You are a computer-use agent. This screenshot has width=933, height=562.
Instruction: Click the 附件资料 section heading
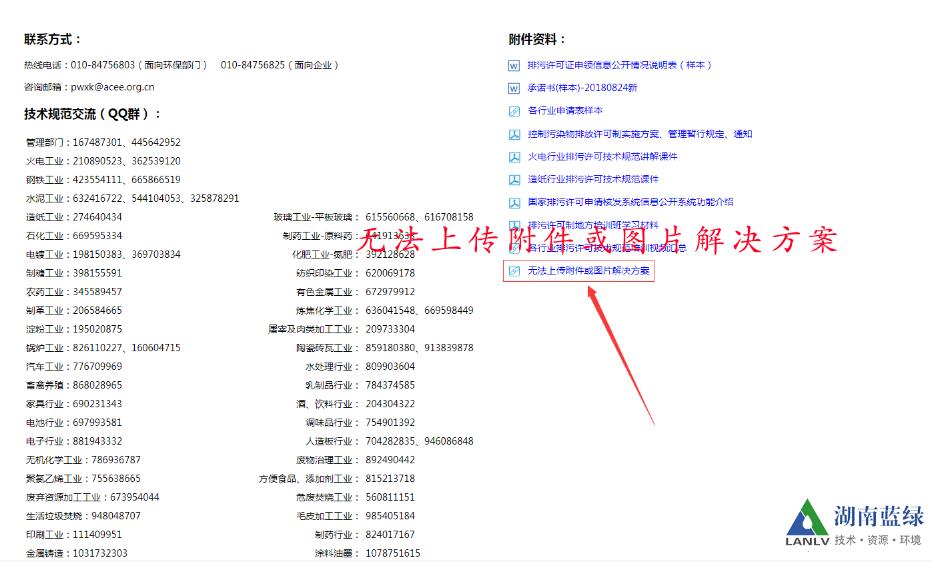(x=537, y=40)
